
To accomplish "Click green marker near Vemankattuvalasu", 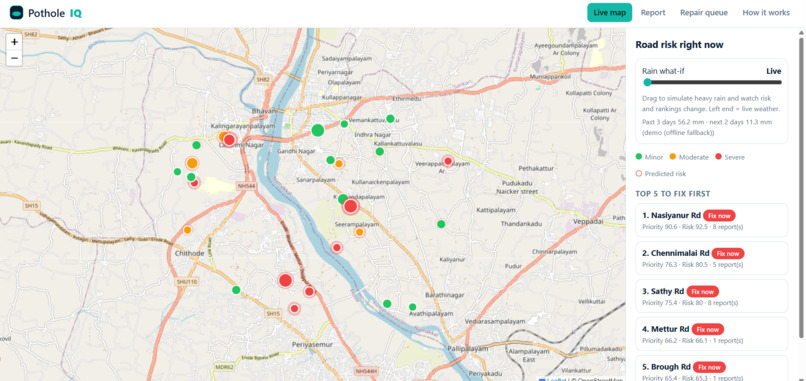I will 390,118.
